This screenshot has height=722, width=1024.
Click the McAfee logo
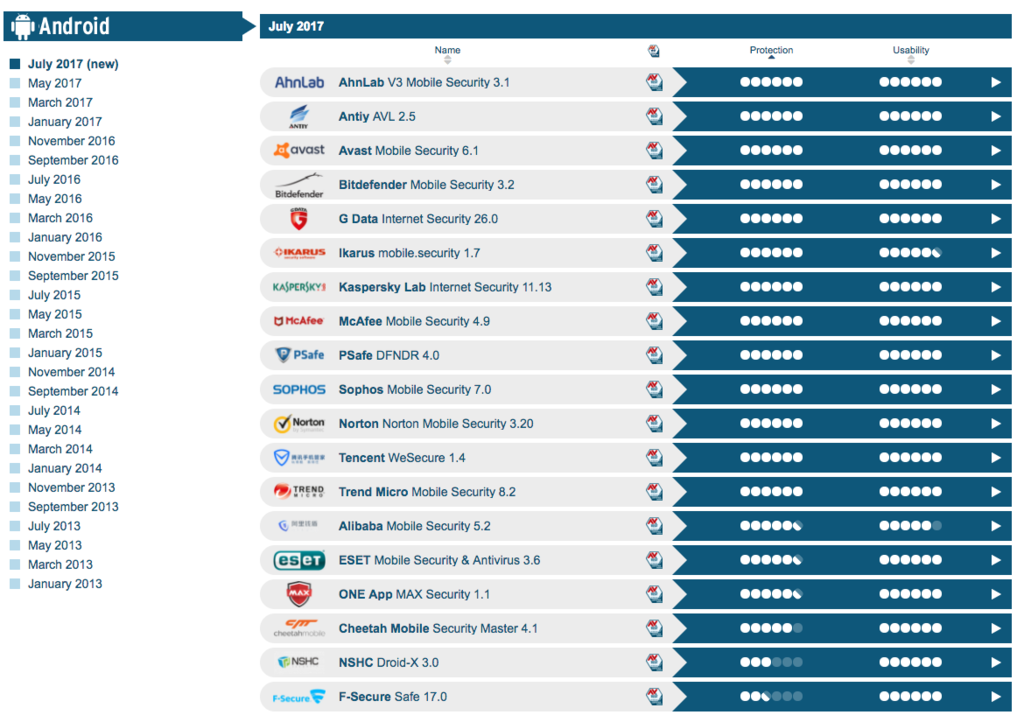pos(299,321)
